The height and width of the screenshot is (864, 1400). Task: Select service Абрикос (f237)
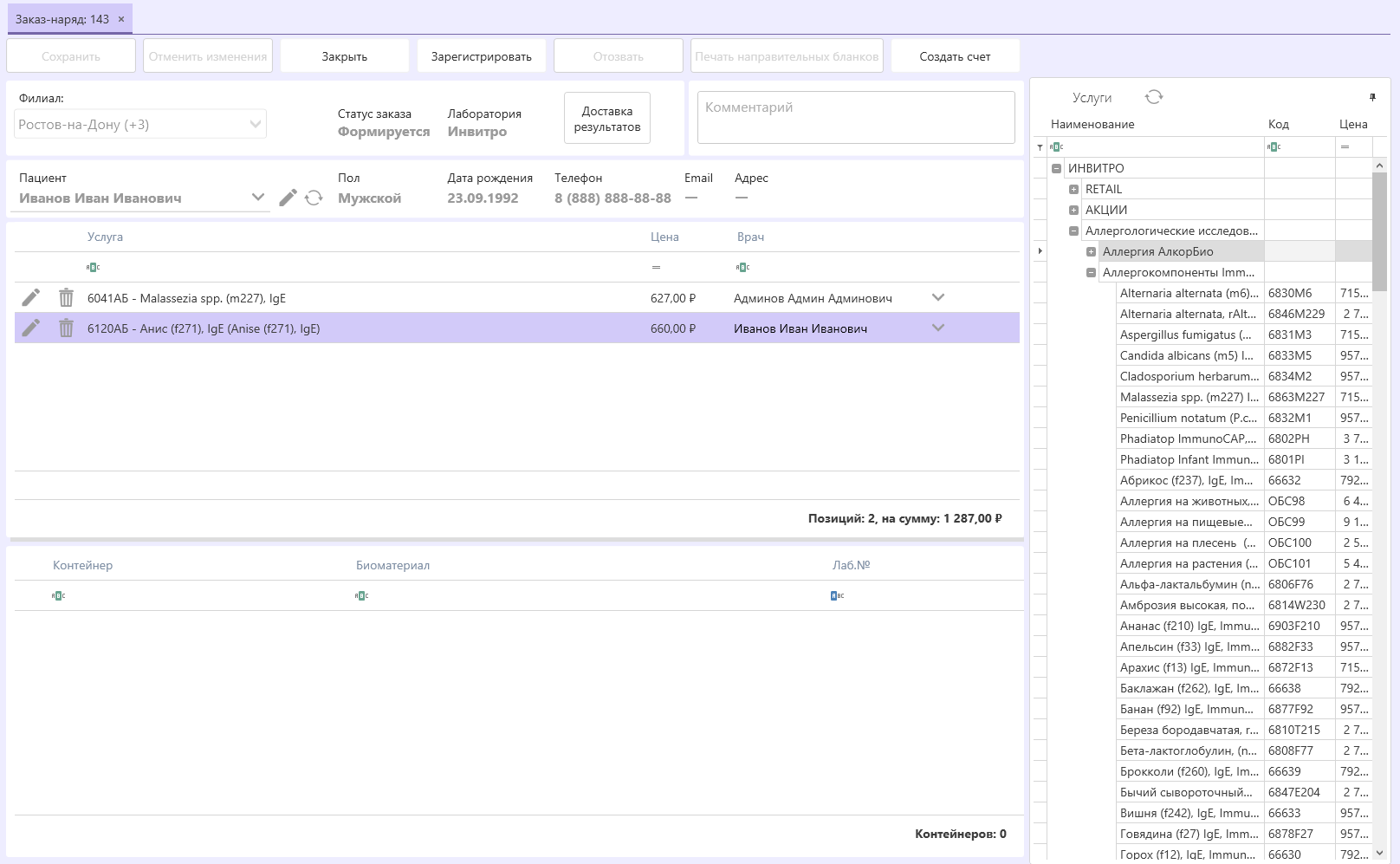click(x=1189, y=480)
